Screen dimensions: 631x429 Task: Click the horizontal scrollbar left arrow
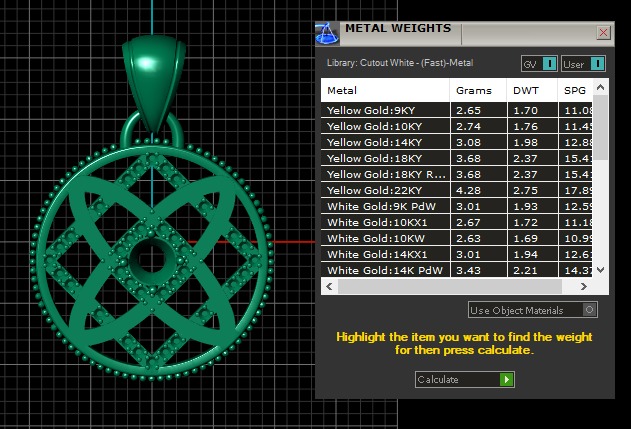pos(330,287)
